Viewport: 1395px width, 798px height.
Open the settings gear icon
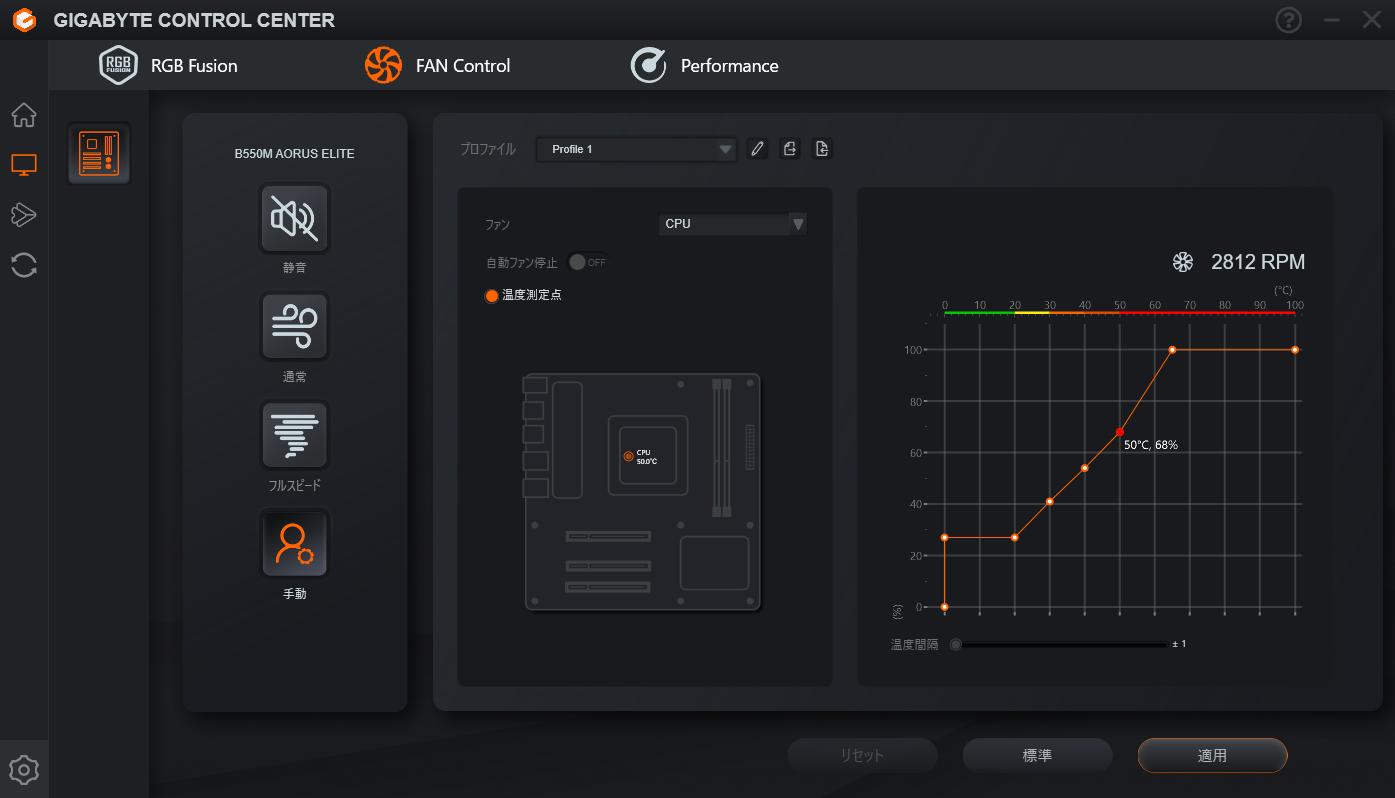coord(24,769)
